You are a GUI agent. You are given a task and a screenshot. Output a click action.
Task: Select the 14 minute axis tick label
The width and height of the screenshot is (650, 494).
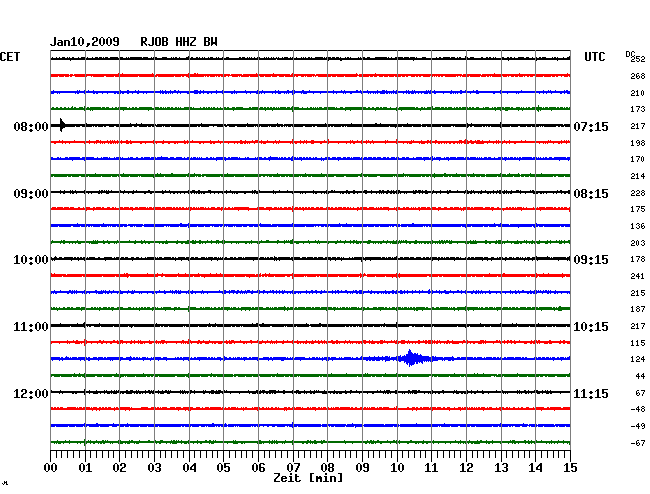(x=535, y=468)
